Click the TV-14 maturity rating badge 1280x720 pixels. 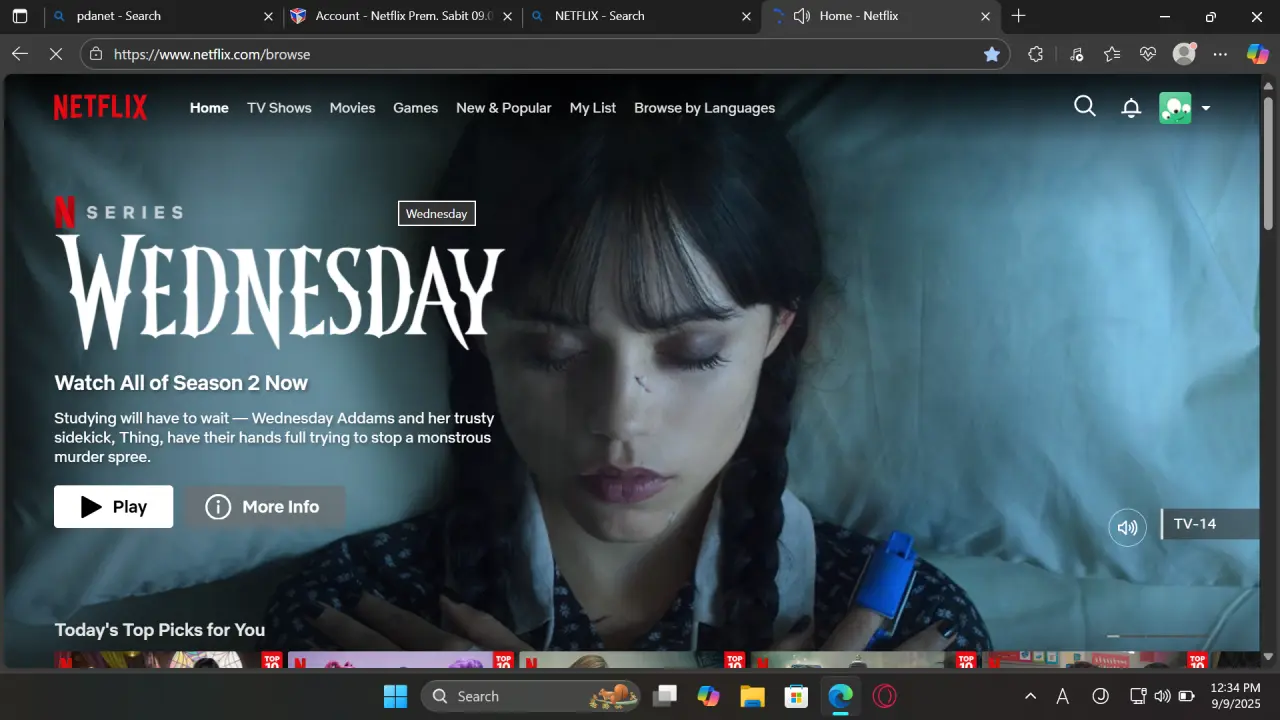click(1209, 524)
